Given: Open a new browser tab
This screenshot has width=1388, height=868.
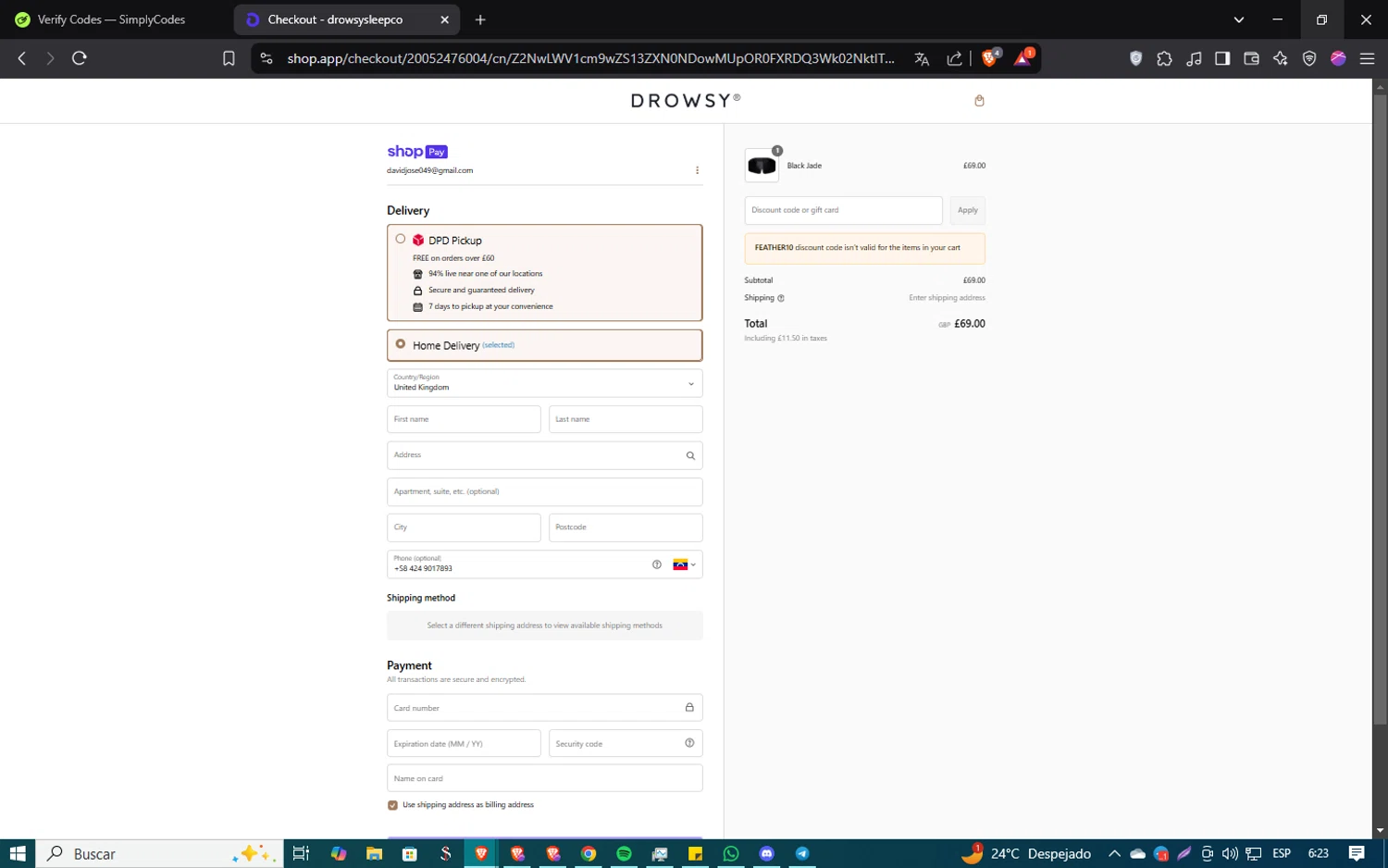Looking at the screenshot, I should click(480, 19).
